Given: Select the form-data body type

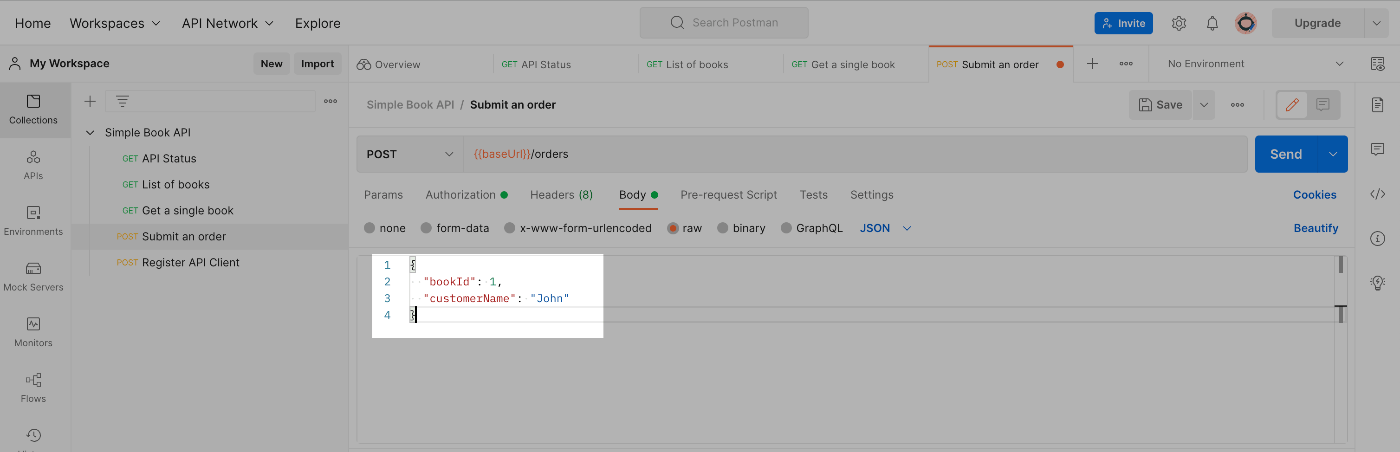Looking at the screenshot, I should click(x=455, y=228).
